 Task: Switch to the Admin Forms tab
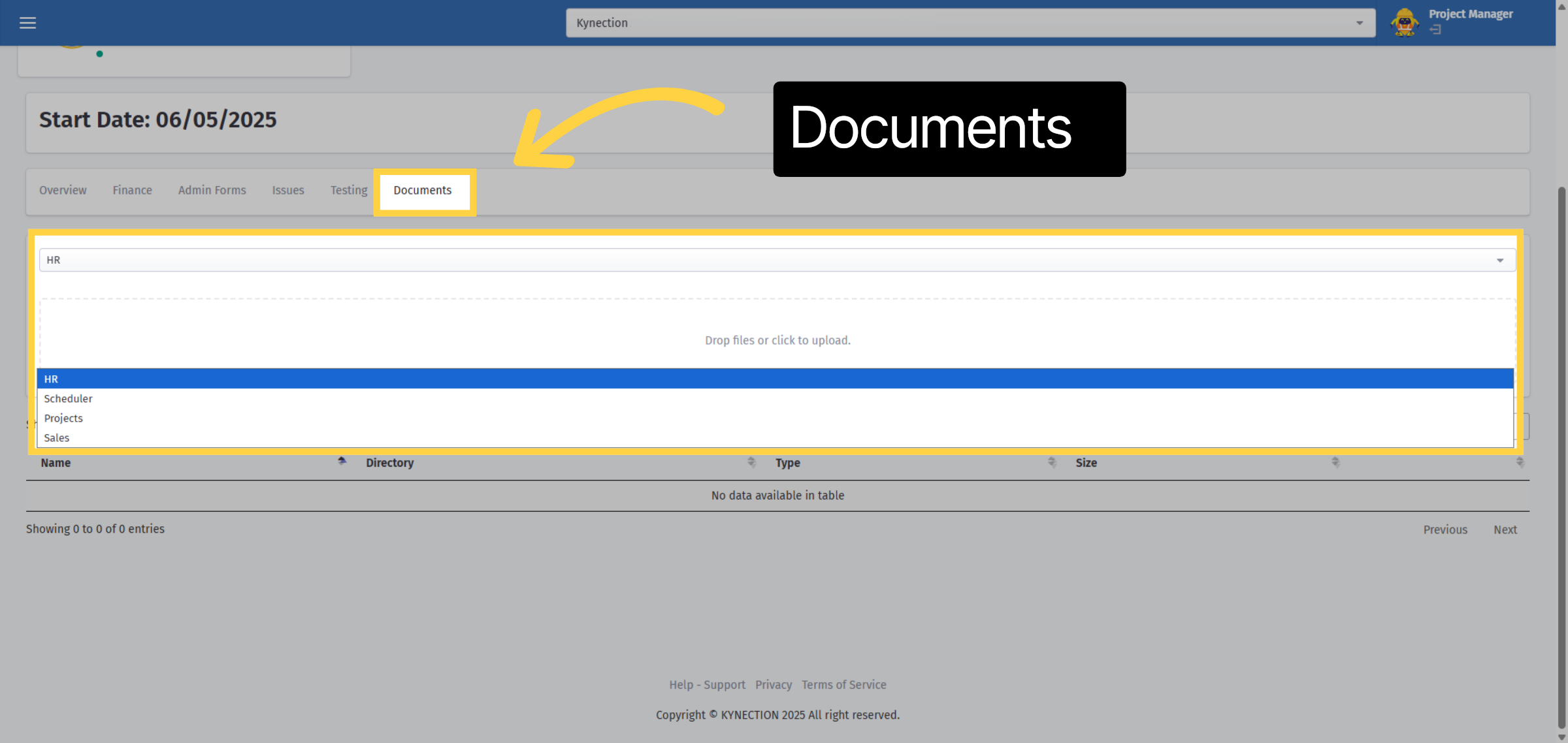pos(212,190)
